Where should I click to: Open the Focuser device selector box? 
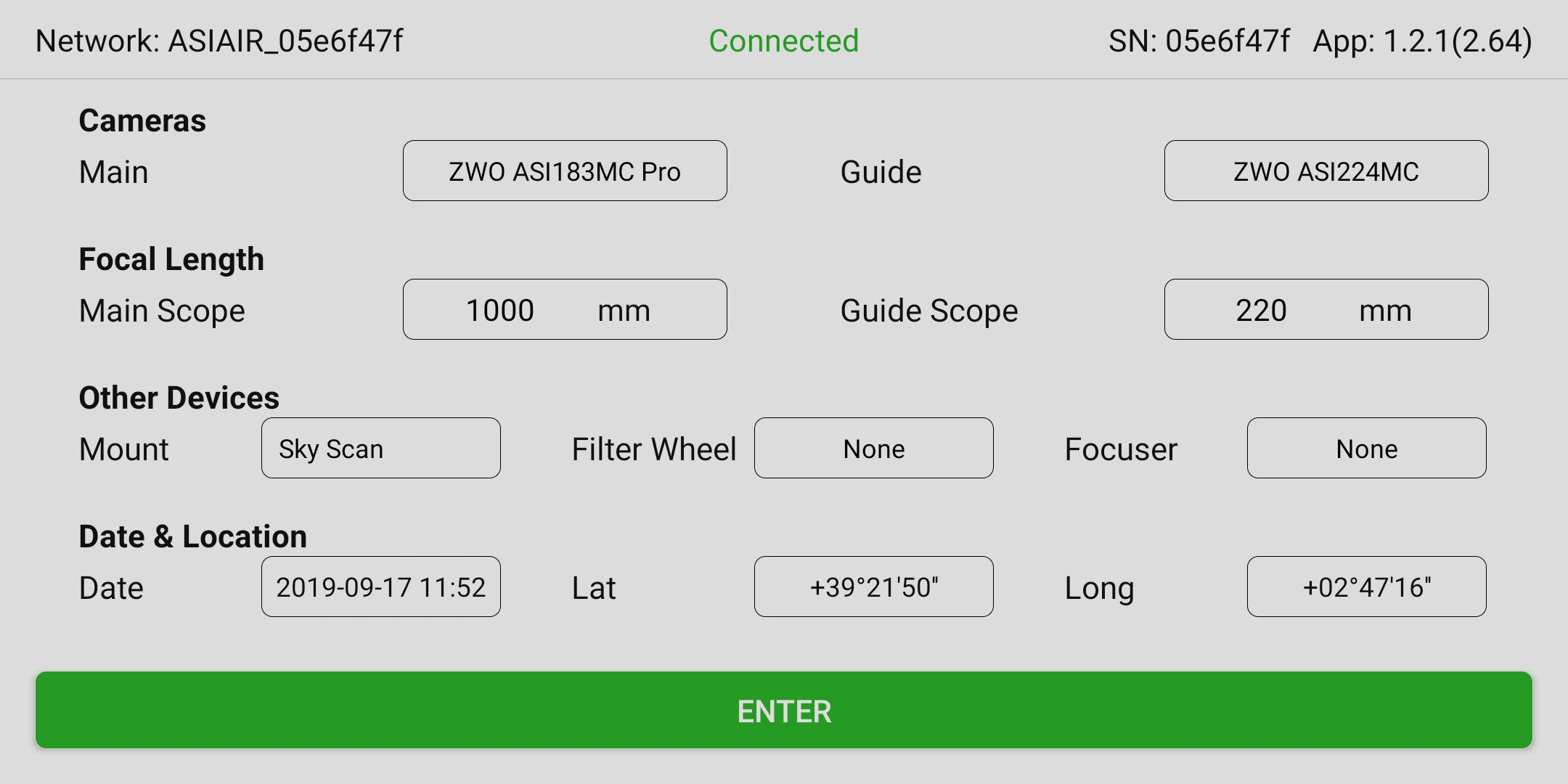point(1366,449)
